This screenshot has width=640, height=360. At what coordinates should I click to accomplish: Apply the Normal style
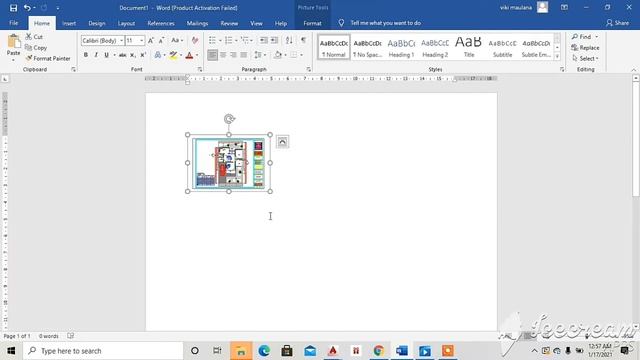334,47
